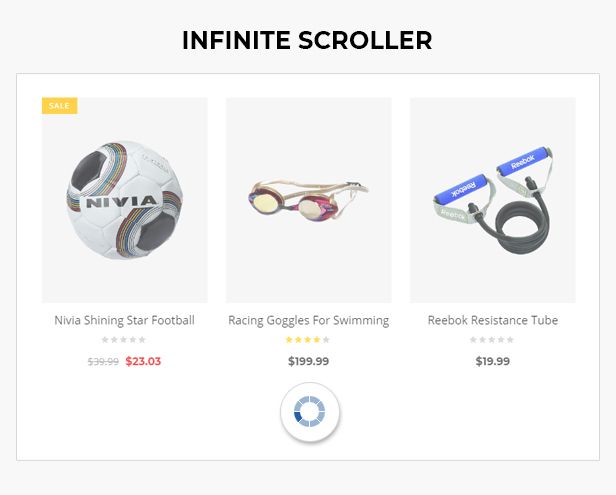The width and height of the screenshot is (616, 495).
Task: Click the star rating under Reebok tube
Action: pyautogui.click(x=492, y=340)
